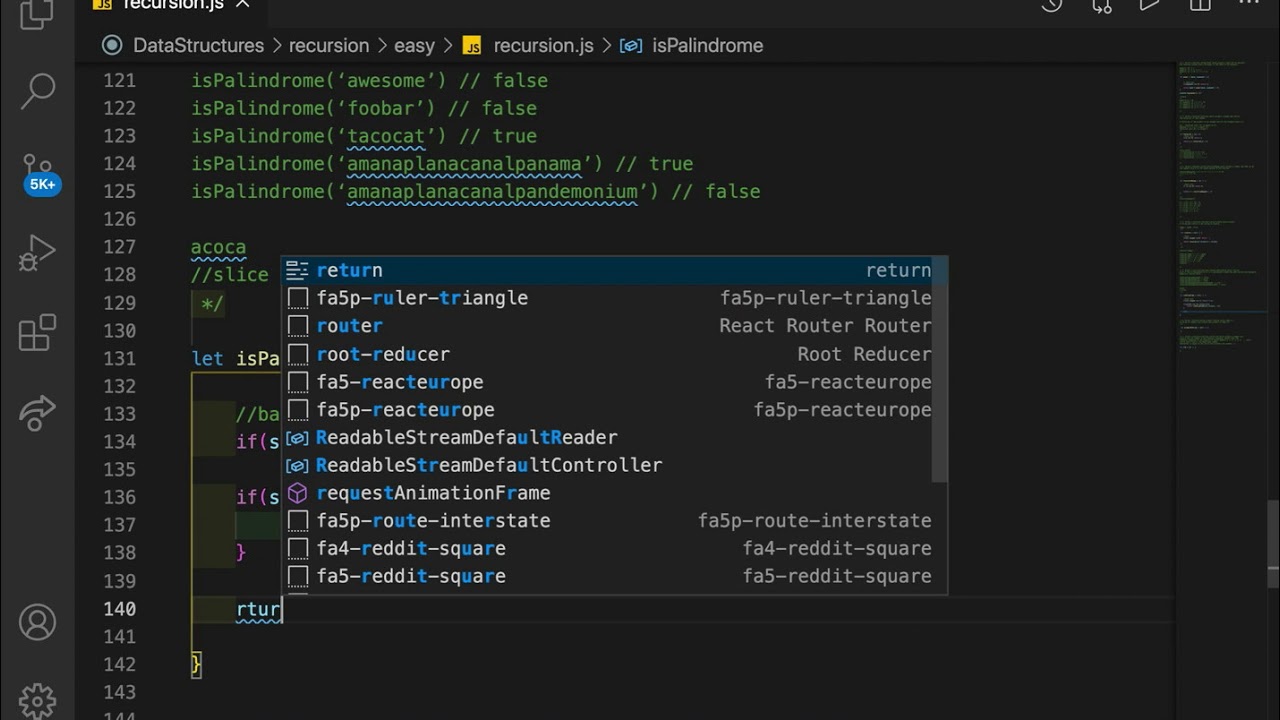1280x720 pixels.
Task: Click the snippet icon beside fa5p-ruler-triangle
Action: [297, 298]
